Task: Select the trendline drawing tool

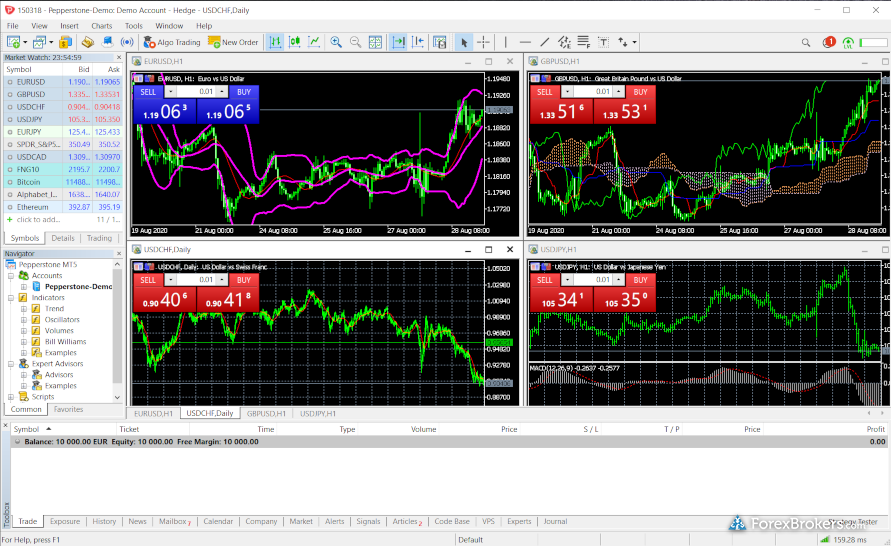Action: coord(544,42)
